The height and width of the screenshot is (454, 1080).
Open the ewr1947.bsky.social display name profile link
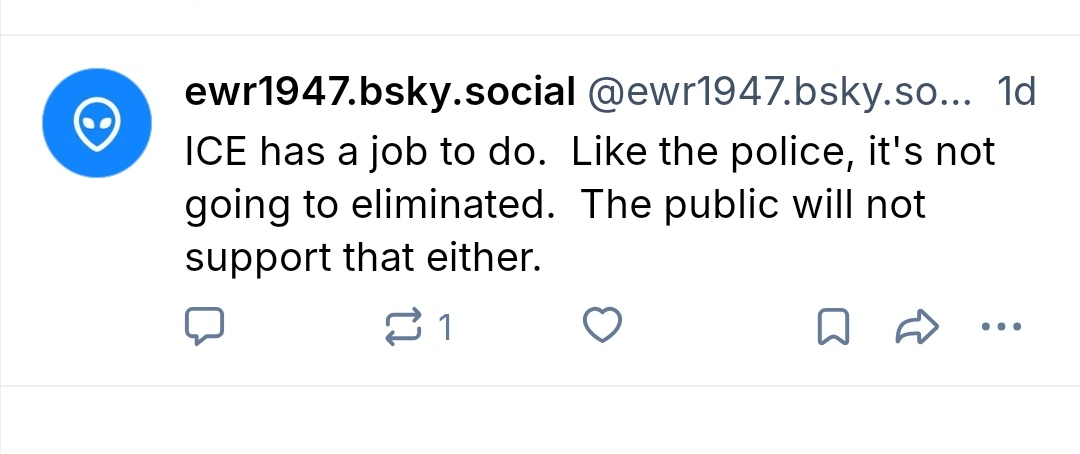379,93
